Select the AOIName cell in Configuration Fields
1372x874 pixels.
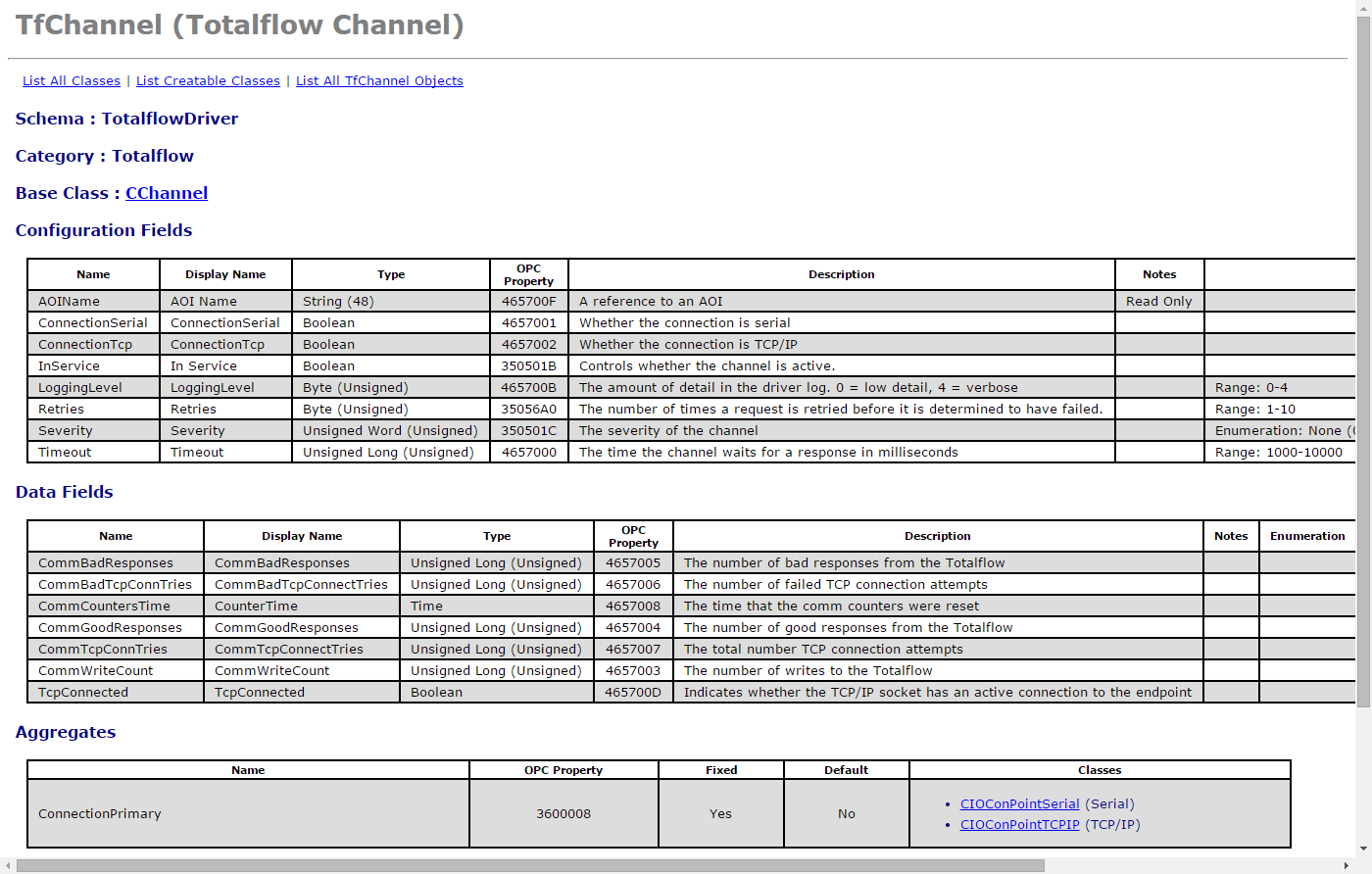[x=69, y=302]
